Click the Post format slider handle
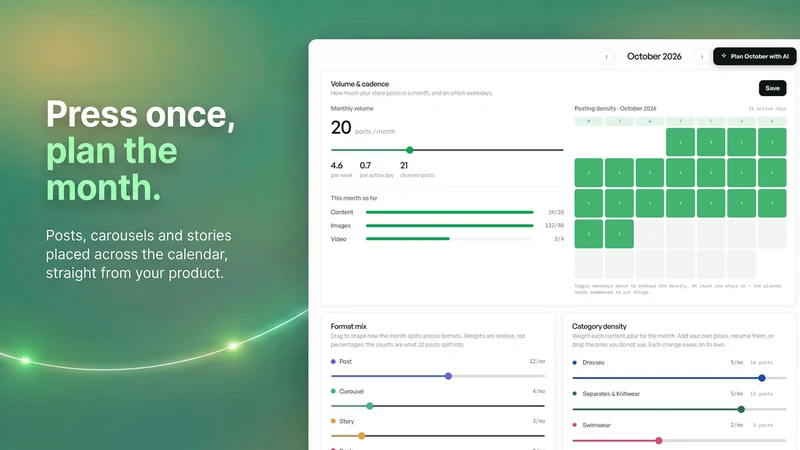 448,376
